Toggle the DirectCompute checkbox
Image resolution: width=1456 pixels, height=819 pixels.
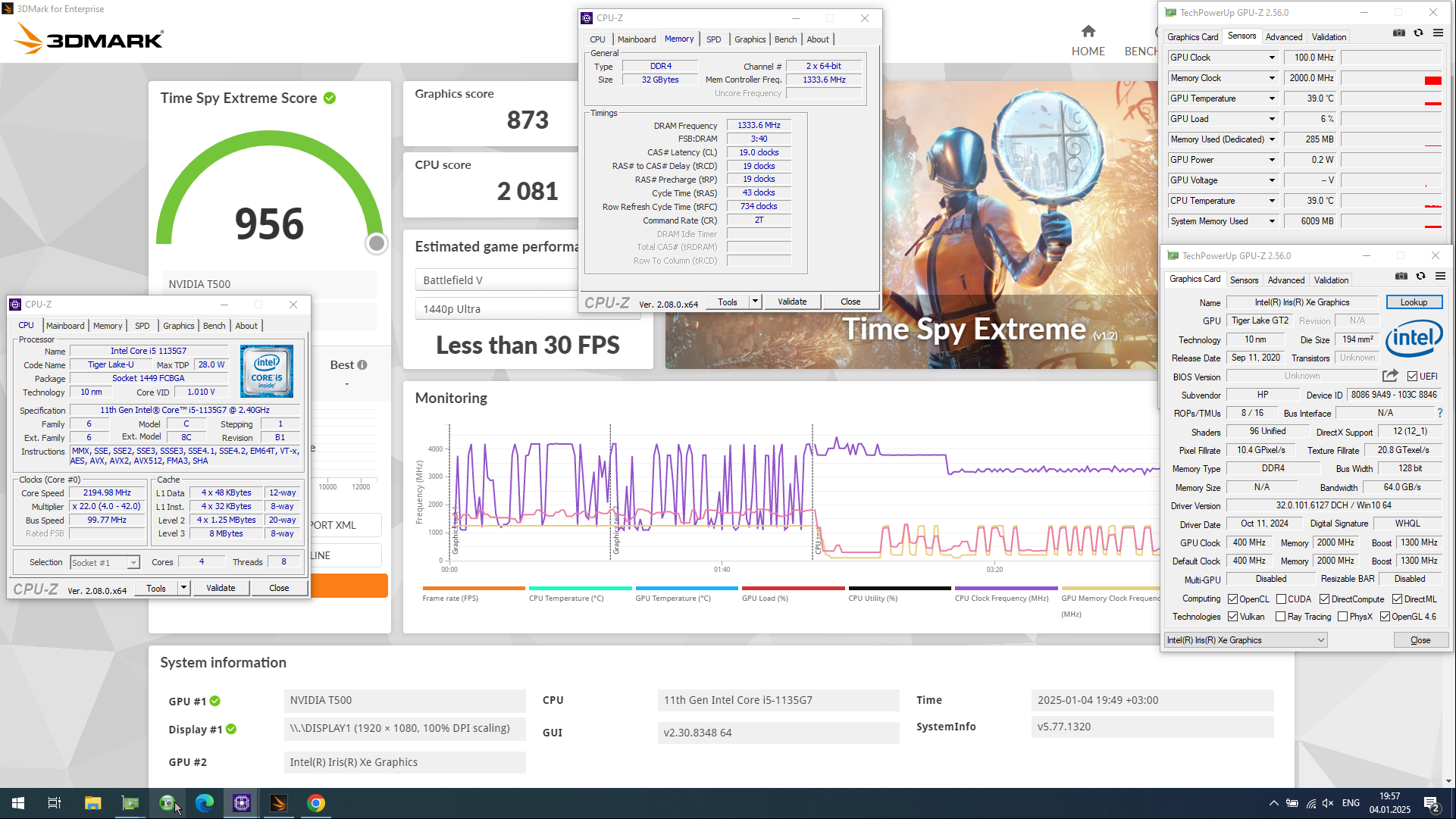coord(1325,599)
